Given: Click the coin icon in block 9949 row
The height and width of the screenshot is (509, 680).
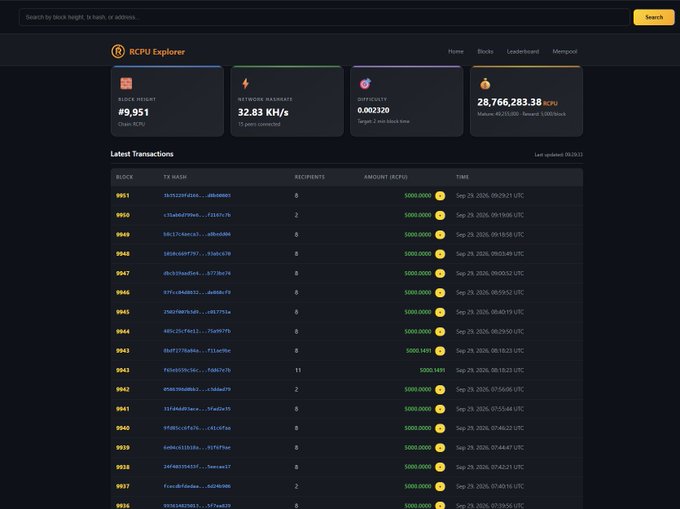Looking at the screenshot, I should coord(440,235).
